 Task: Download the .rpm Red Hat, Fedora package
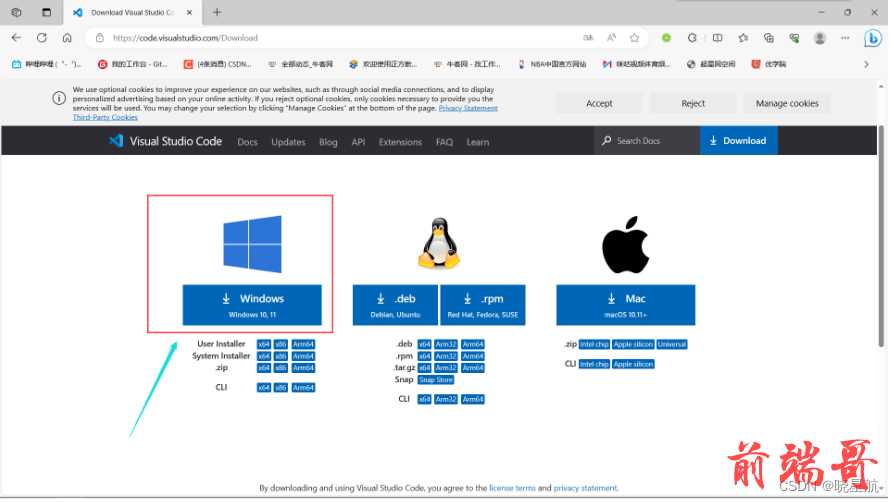(482, 305)
